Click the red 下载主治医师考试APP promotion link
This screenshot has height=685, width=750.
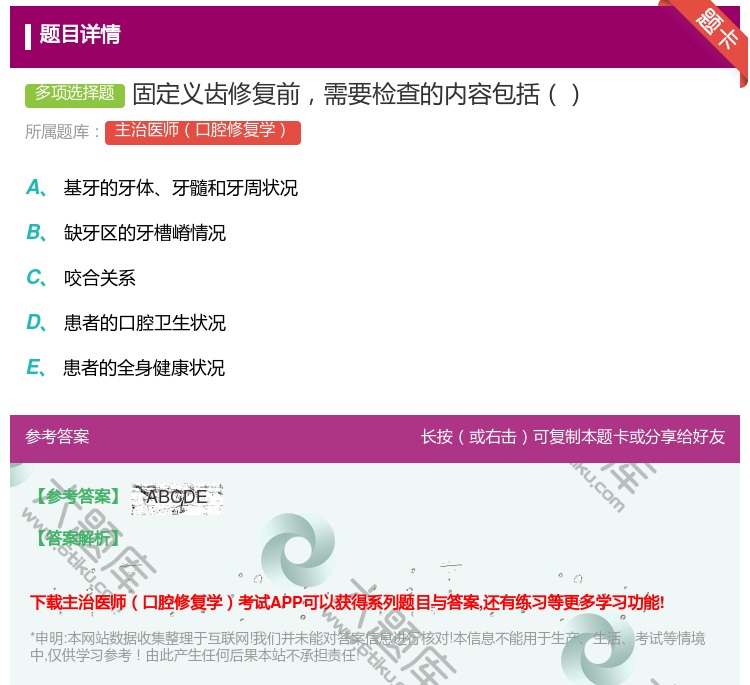[x=347, y=602]
